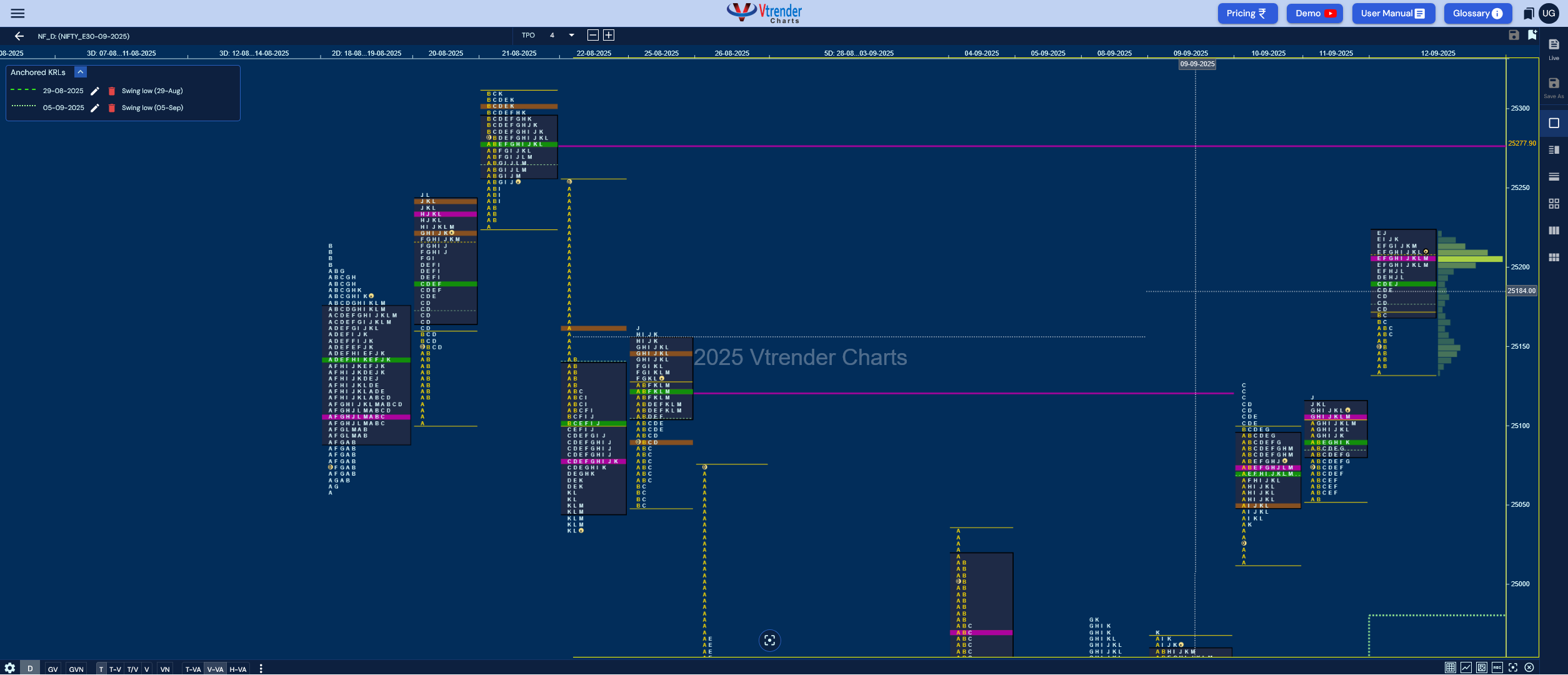The height and width of the screenshot is (675, 1568).
Task: Select the single-pane layout
Action: coord(1554,123)
